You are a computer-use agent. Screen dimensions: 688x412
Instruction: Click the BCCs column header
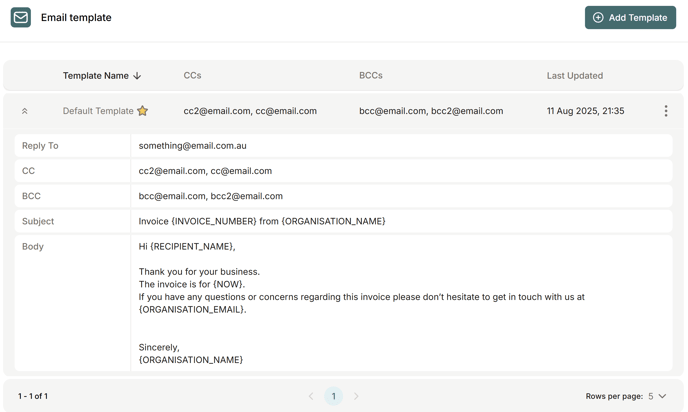[370, 76]
